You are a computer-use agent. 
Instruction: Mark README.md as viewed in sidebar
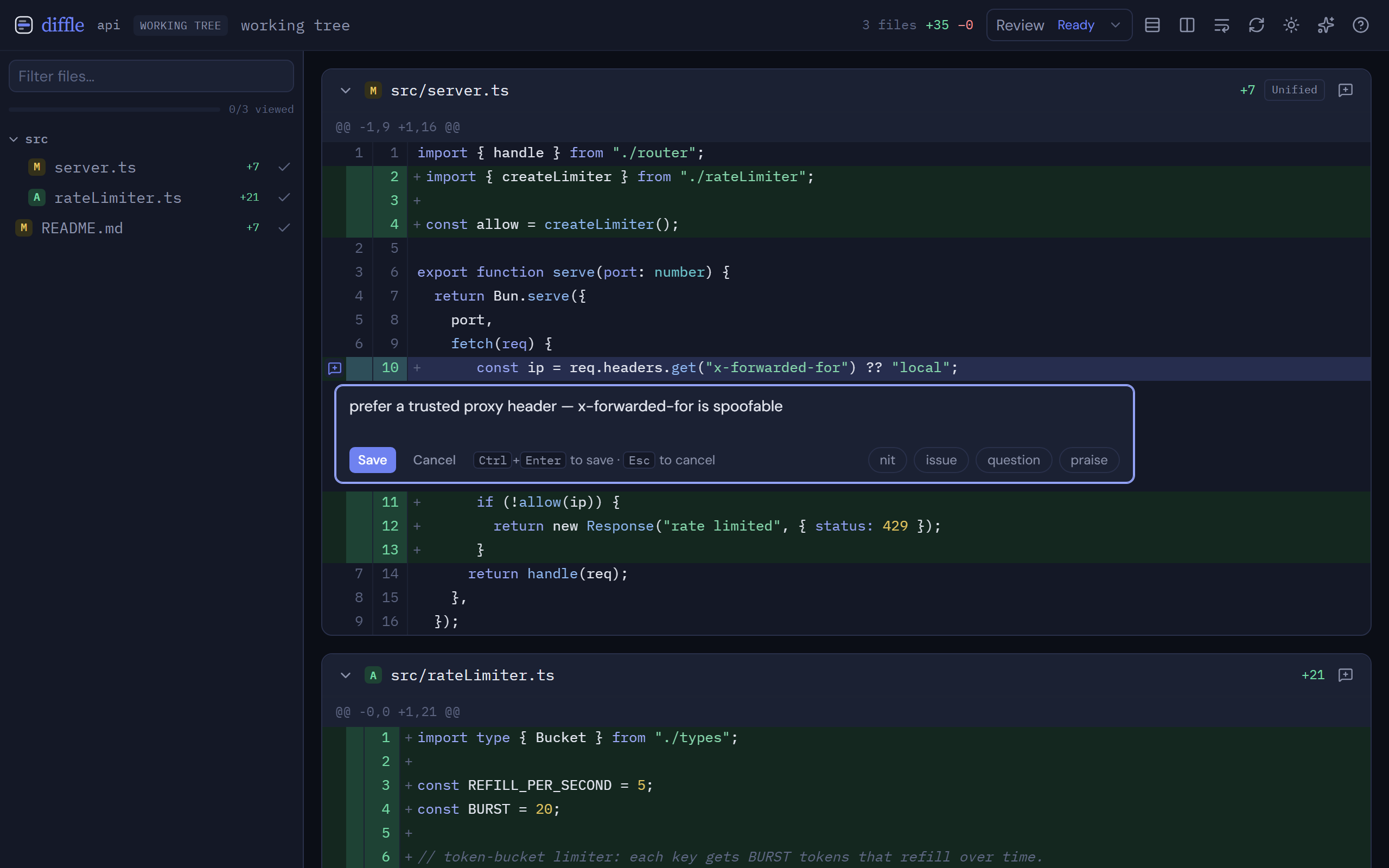click(x=284, y=228)
